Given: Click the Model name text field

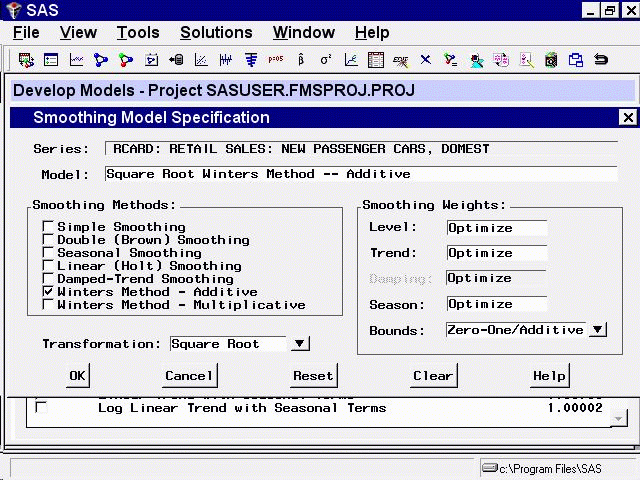Looking at the screenshot, I should point(361,174).
